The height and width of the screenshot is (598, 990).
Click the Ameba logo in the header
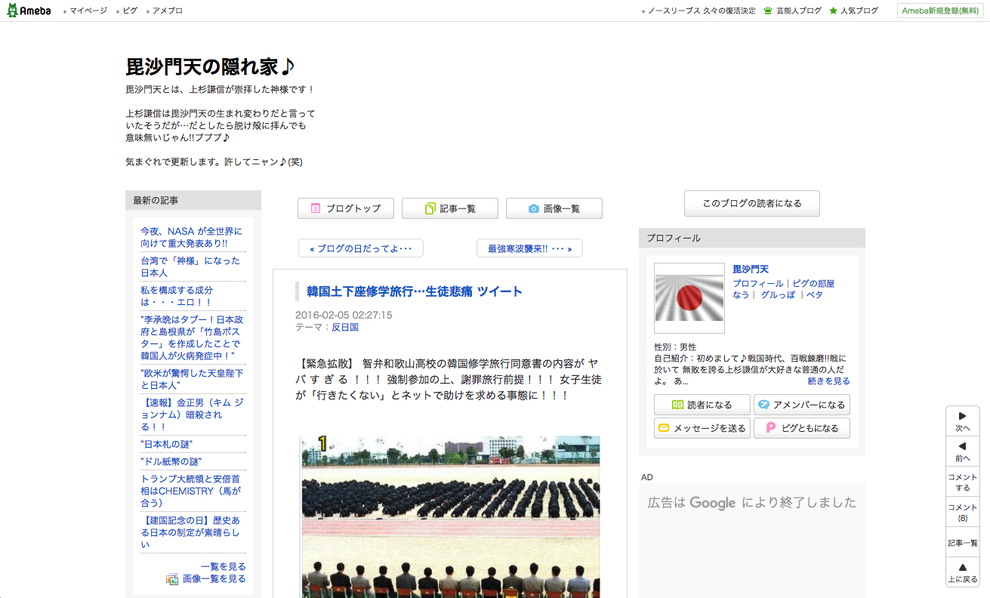tap(28, 11)
